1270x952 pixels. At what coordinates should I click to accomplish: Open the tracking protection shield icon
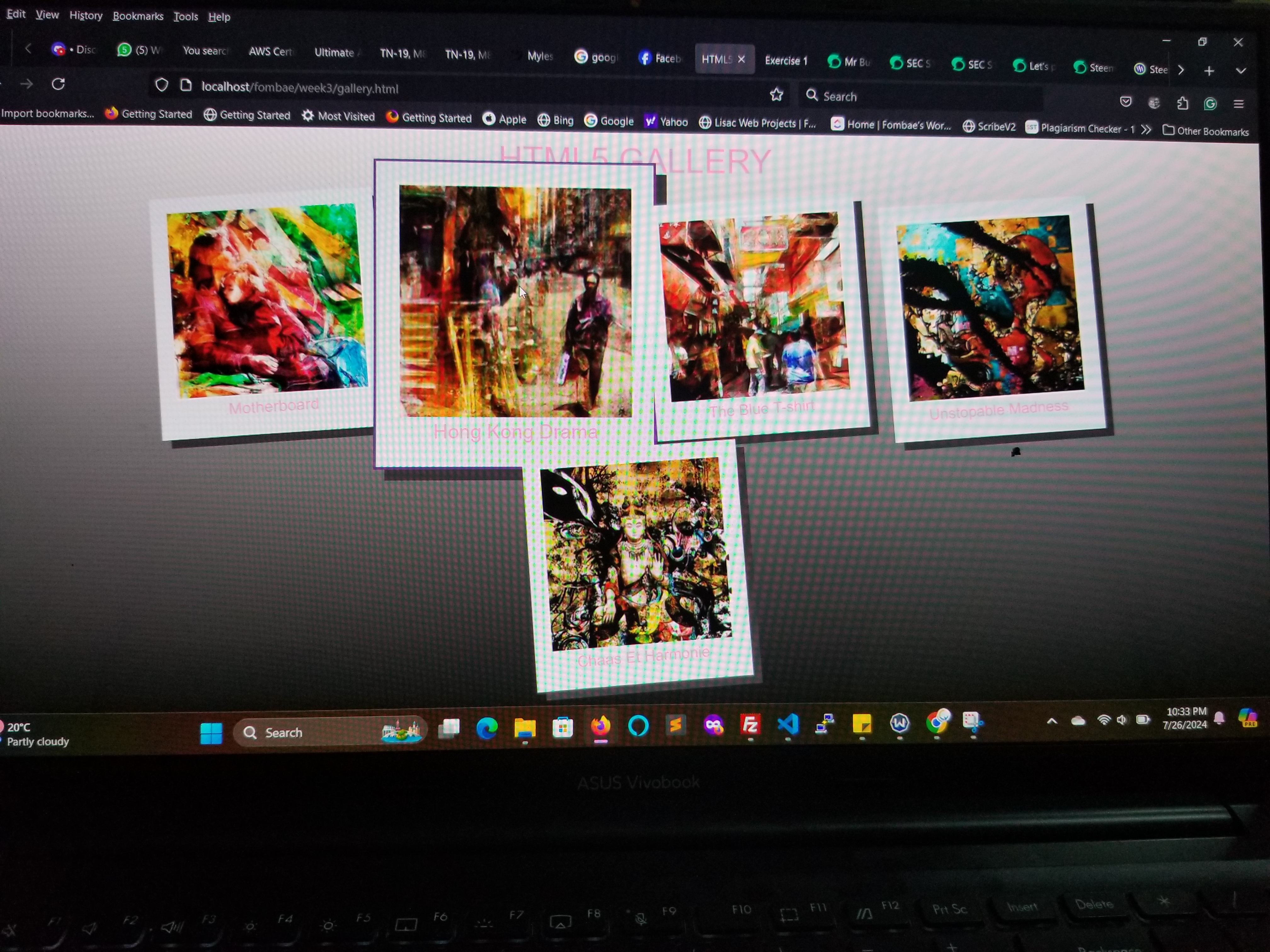coord(162,86)
